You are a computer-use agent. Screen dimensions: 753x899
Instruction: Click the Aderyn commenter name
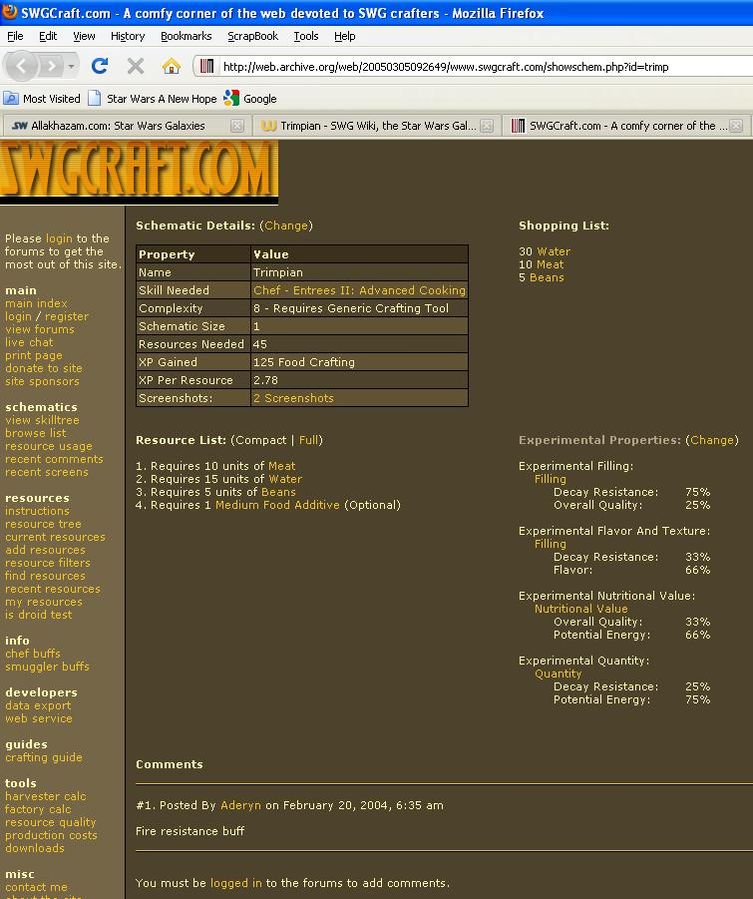pos(240,806)
